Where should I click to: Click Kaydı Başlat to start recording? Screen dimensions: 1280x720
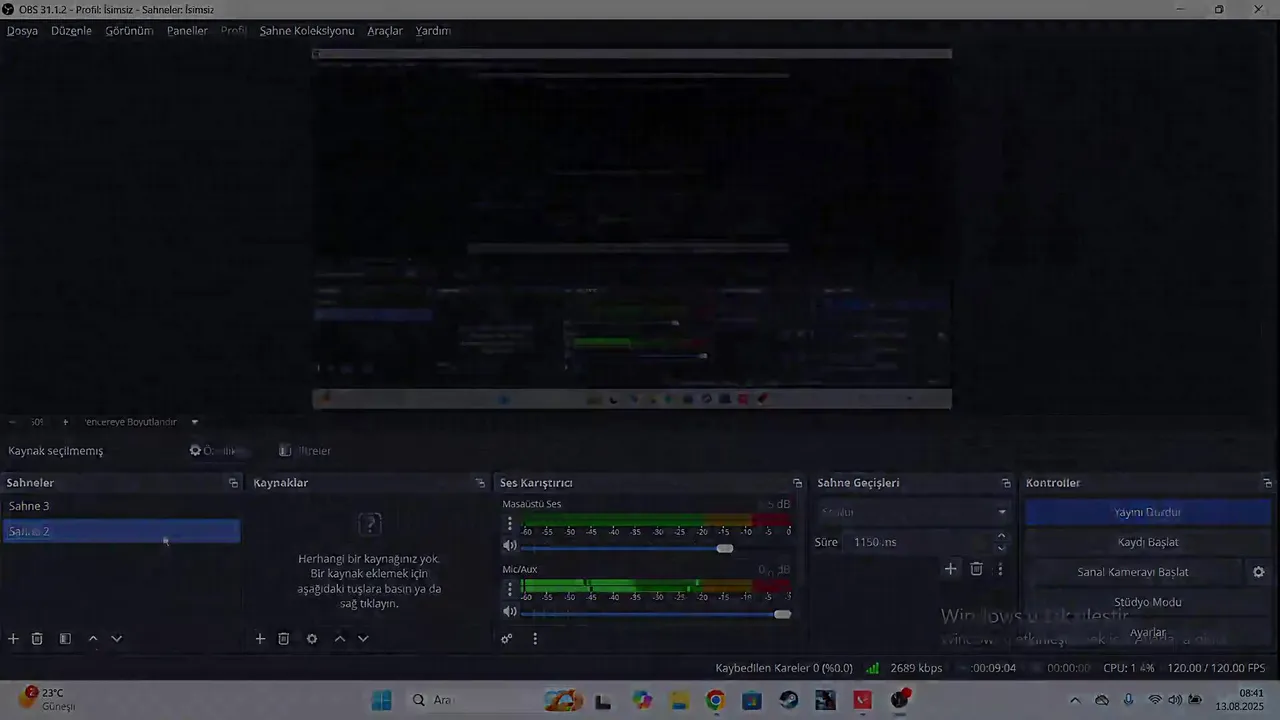click(1148, 542)
